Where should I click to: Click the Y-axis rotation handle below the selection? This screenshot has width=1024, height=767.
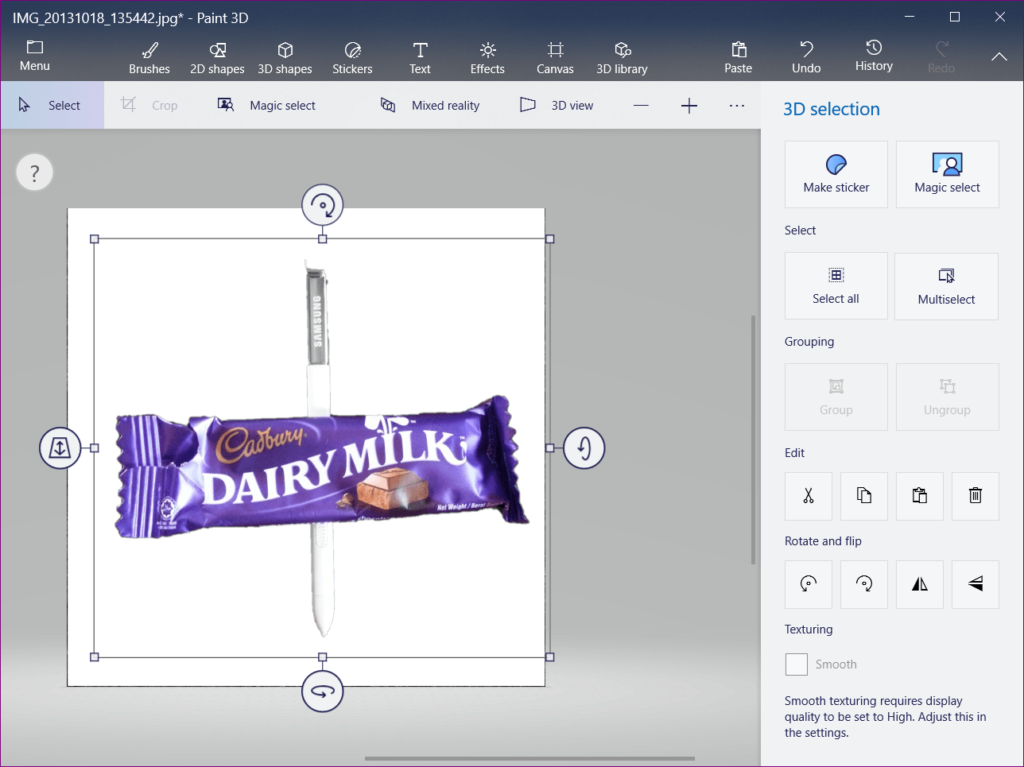pos(323,691)
